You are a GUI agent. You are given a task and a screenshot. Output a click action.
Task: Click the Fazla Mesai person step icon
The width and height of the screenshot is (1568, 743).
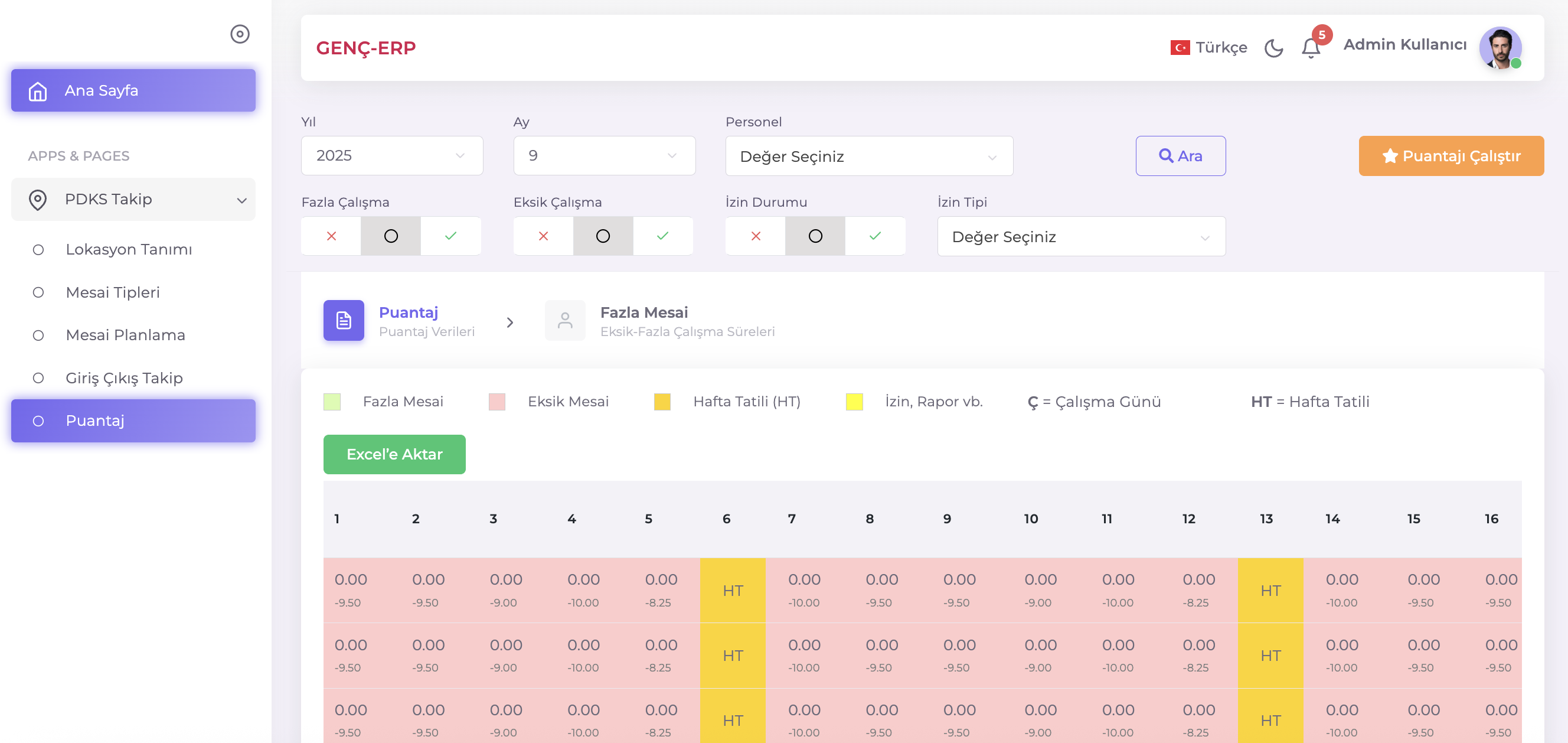pos(565,320)
